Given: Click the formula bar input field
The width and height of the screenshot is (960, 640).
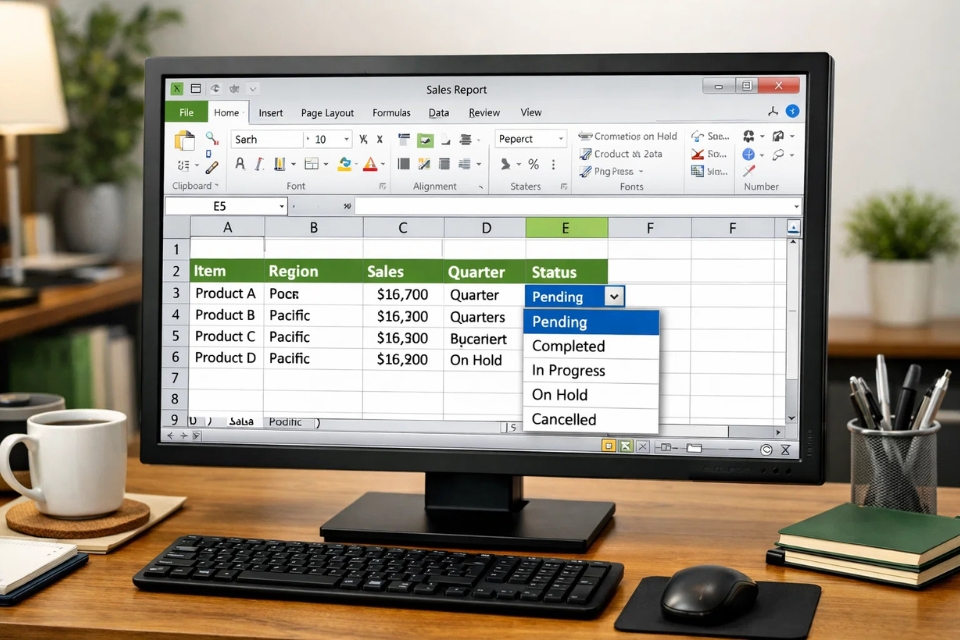Looking at the screenshot, I should point(575,206).
